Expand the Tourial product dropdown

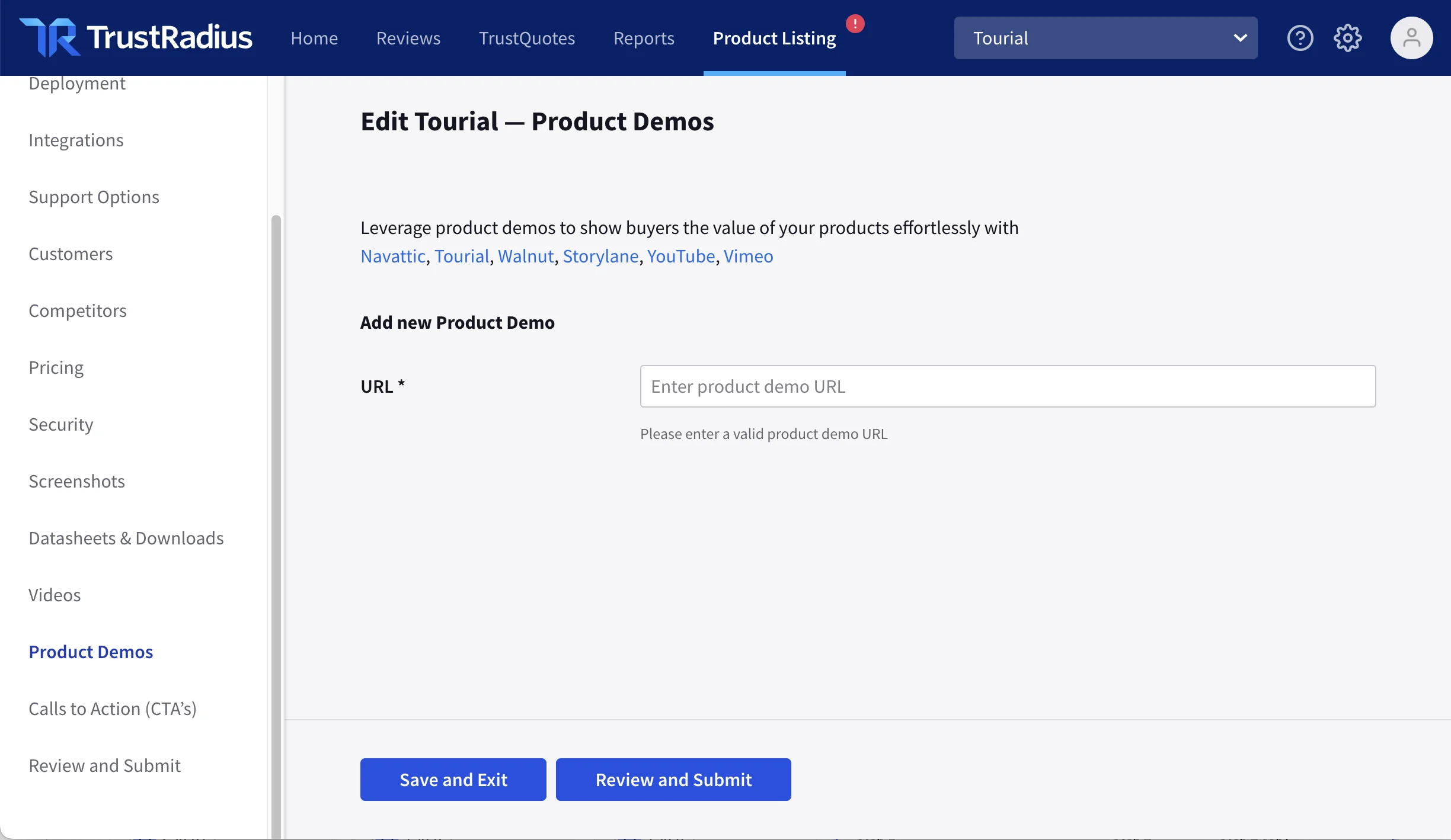pos(1105,38)
